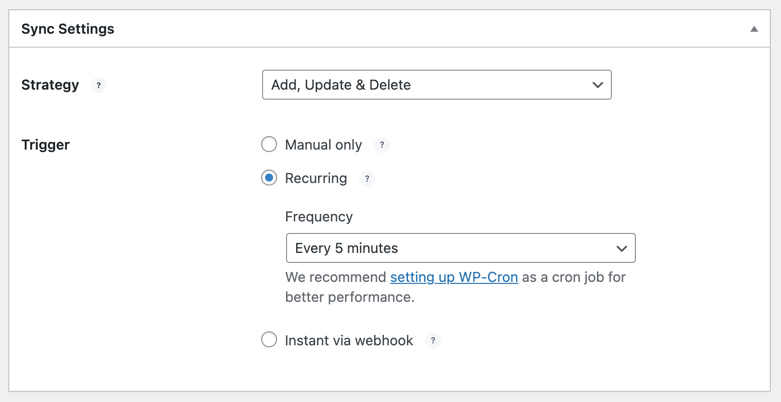Click the Sync Settings panel title
Viewport: 781px width, 402px height.
tap(68, 29)
